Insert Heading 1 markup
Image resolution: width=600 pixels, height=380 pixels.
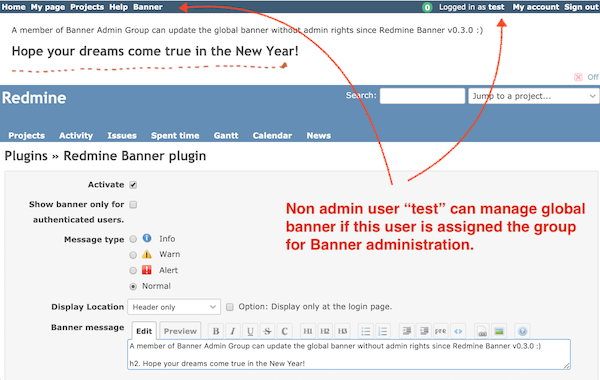click(x=308, y=331)
